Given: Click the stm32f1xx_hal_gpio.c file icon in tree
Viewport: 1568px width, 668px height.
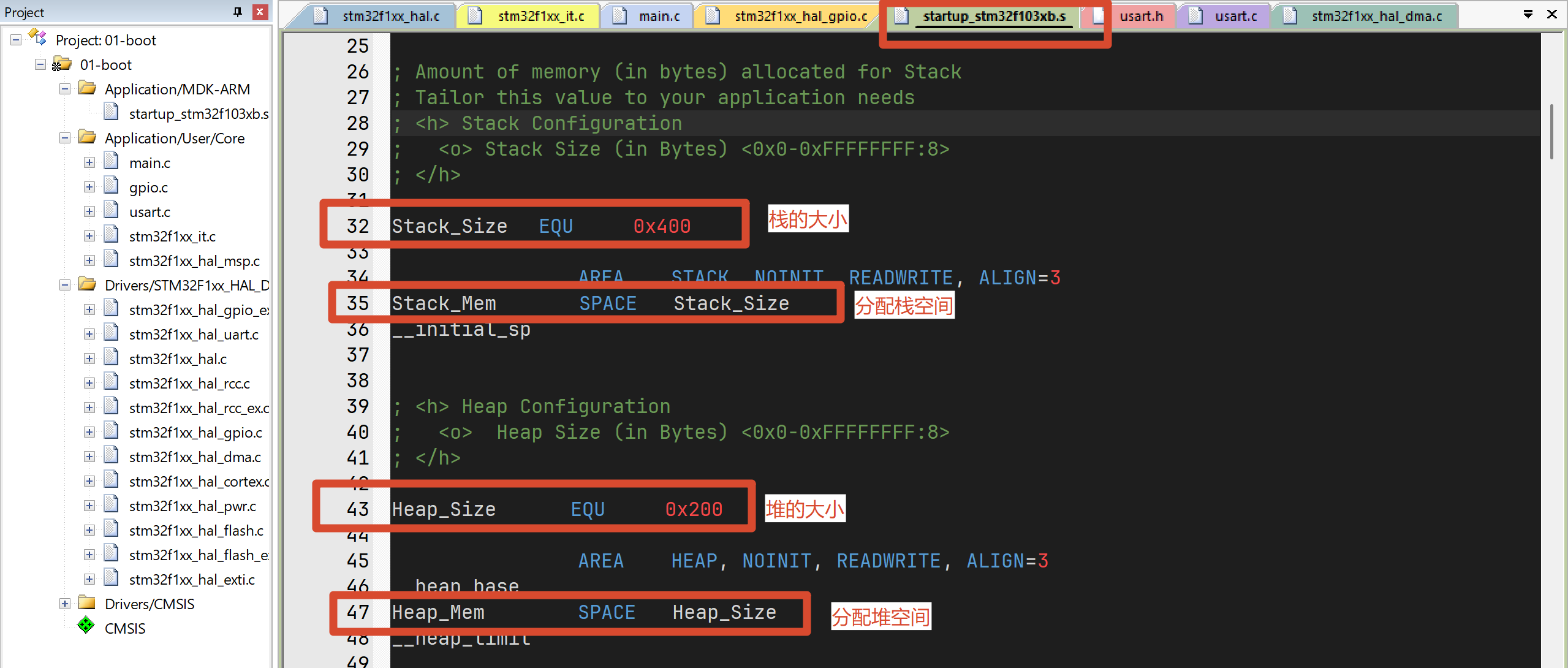Looking at the screenshot, I should pyautogui.click(x=112, y=431).
